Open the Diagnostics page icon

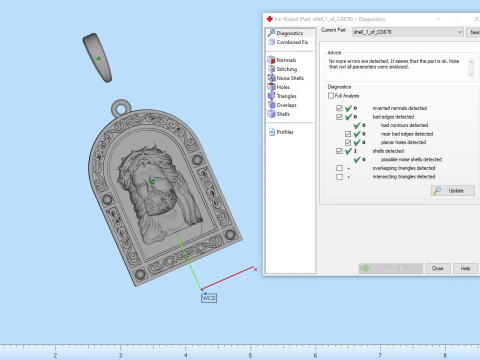point(271,33)
